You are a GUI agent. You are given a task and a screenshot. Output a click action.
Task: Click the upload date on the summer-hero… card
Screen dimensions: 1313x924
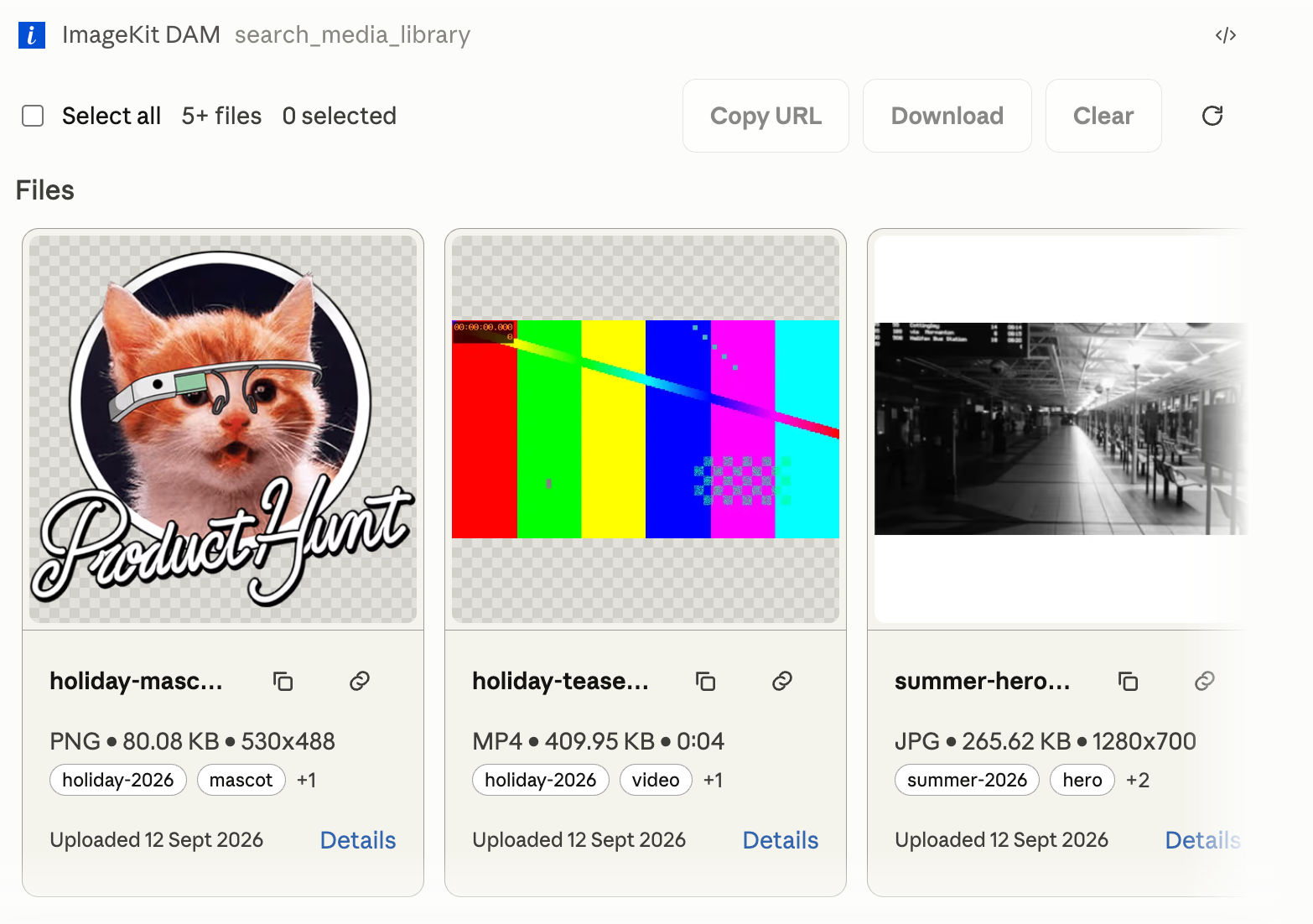[x=1001, y=840]
